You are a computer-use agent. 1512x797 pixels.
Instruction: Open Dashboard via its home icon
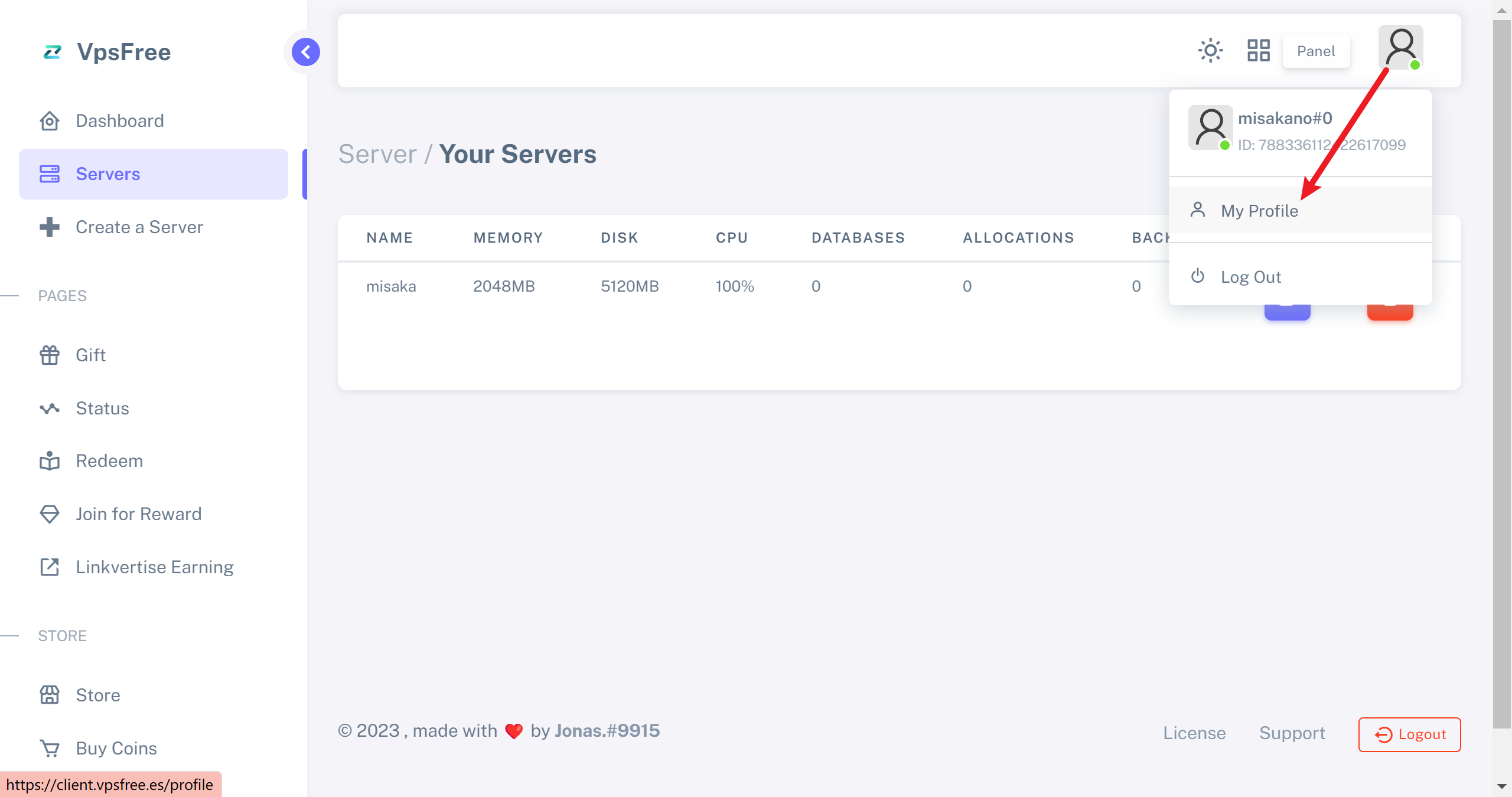50,121
